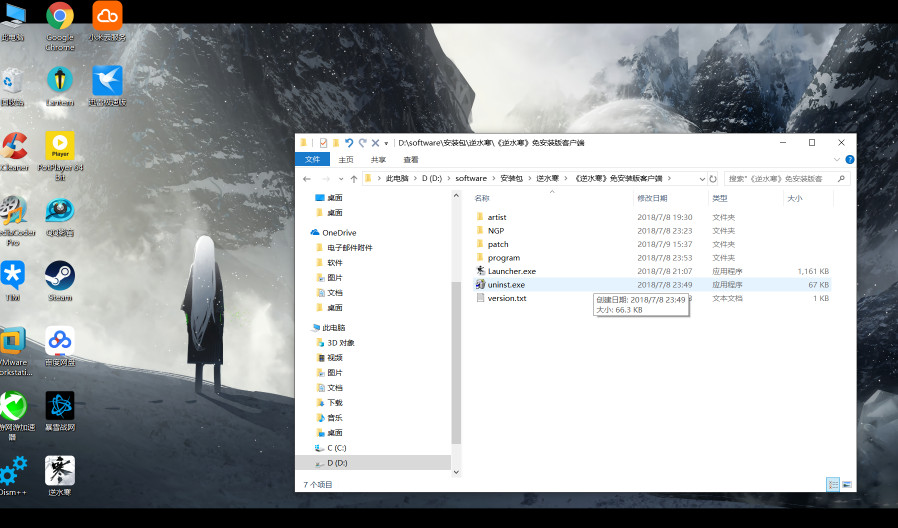The width and height of the screenshot is (898, 528).
Task: Expand the ribbon with the chevron
Action: click(837, 160)
